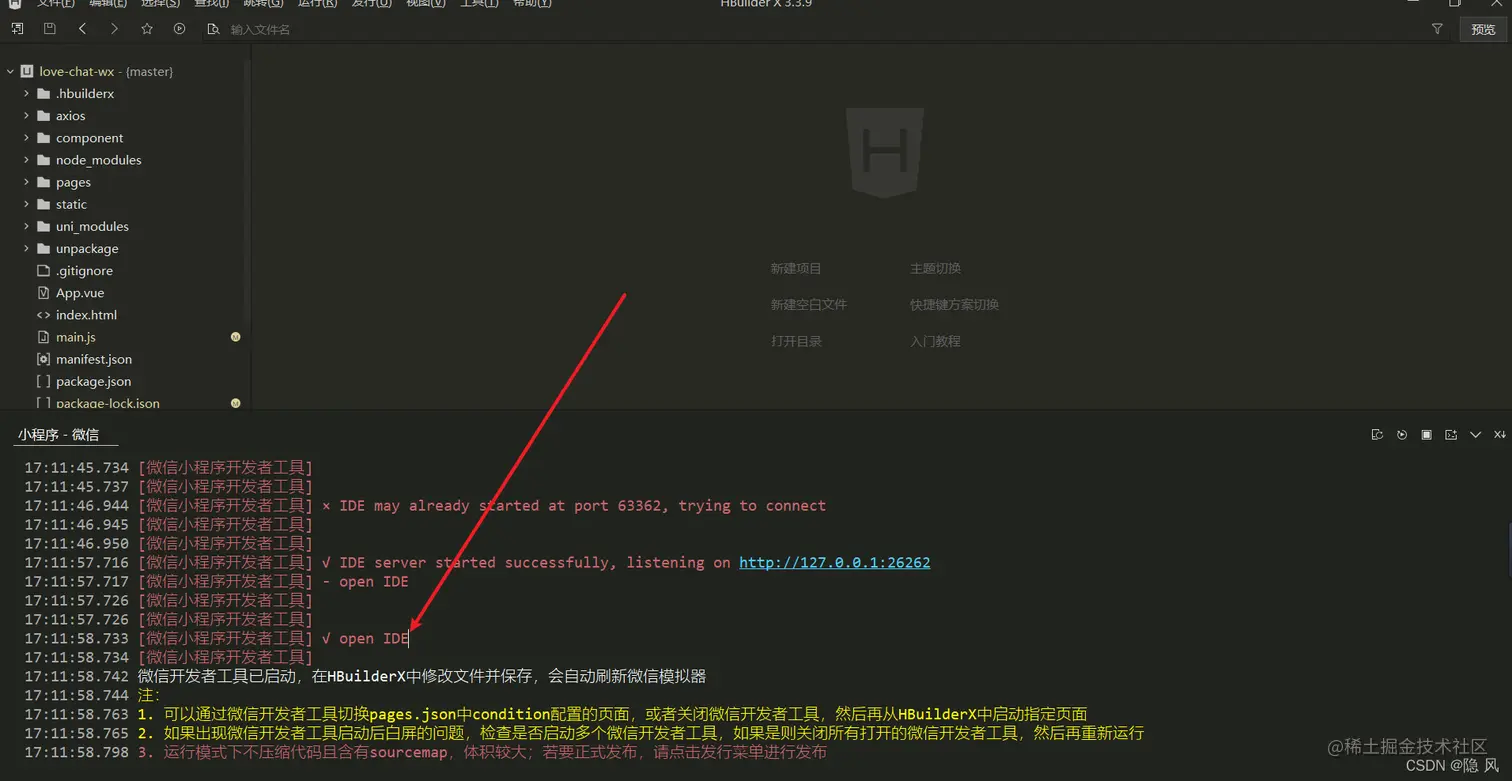The width and height of the screenshot is (1512, 781).
Task: Go forward with the right arrow icon
Action: [x=114, y=29]
